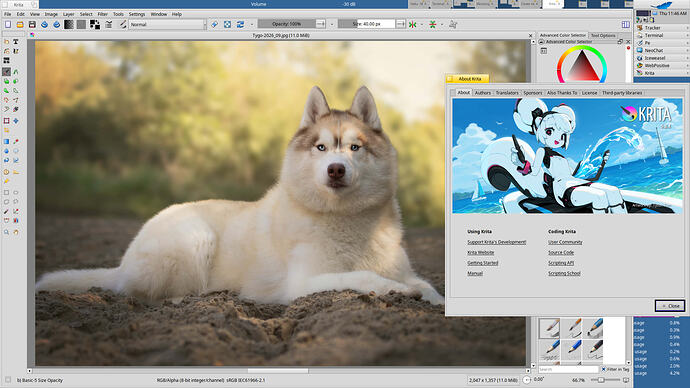Toggle vertical mirror tool
The image size is (690, 388).
[x=433, y=24]
